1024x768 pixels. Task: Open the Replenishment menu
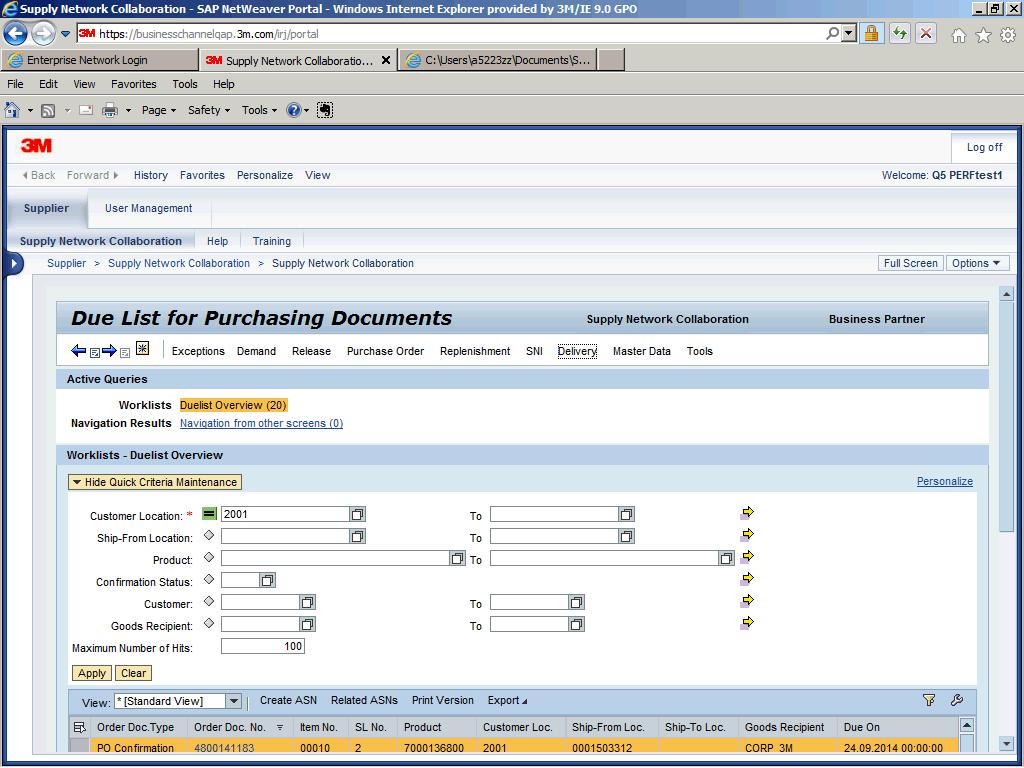(x=475, y=351)
